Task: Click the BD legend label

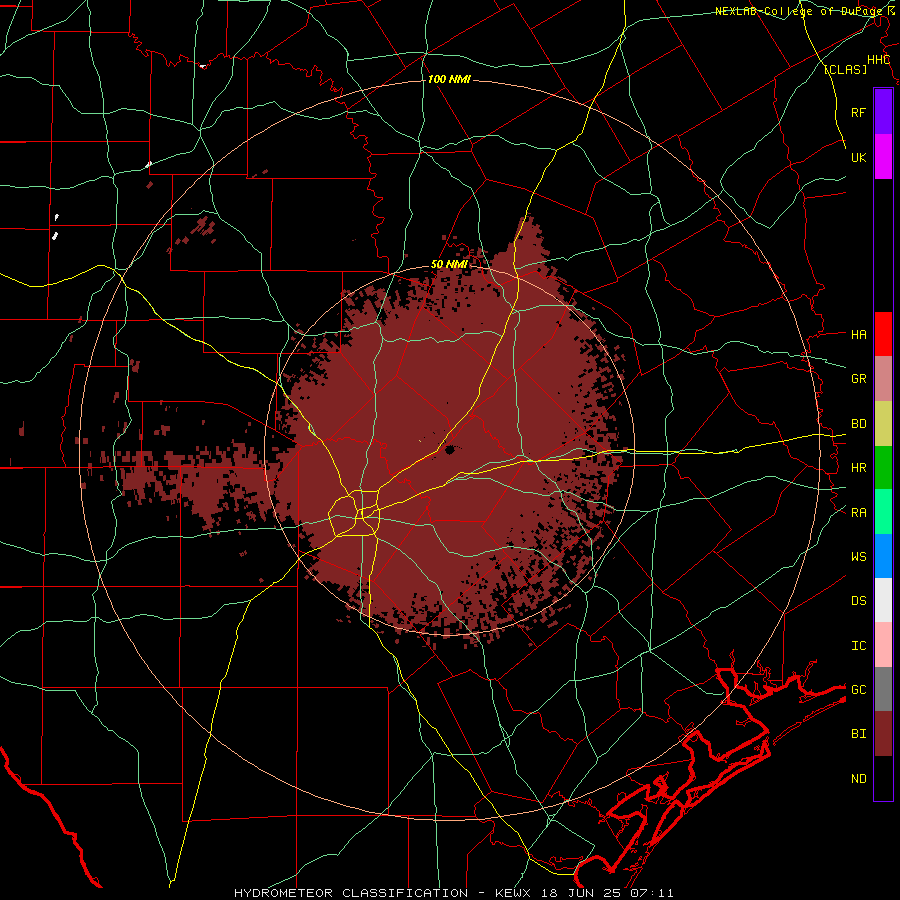Action: [x=858, y=424]
